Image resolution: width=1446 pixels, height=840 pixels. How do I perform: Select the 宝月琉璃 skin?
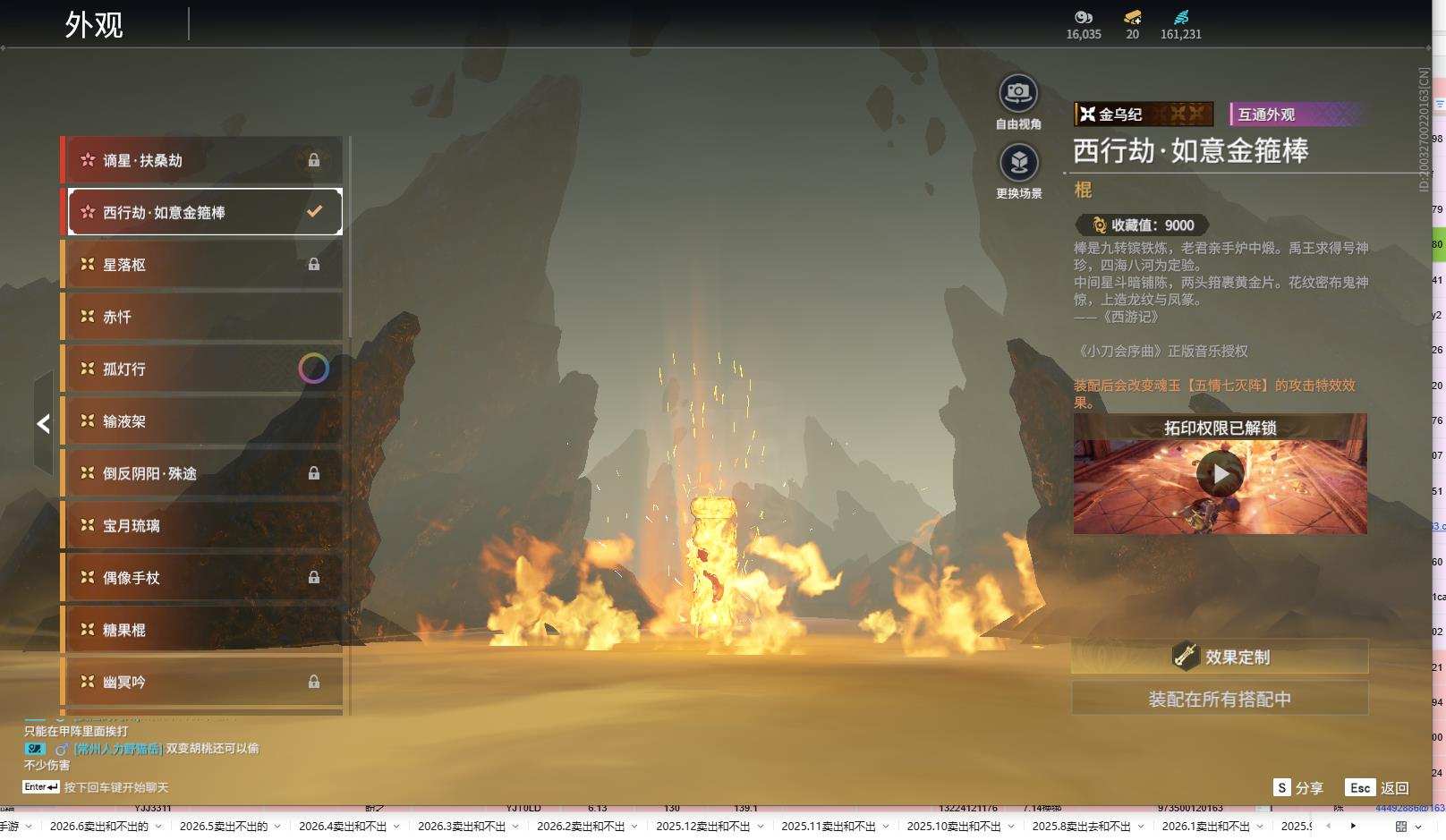click(202, 525)
